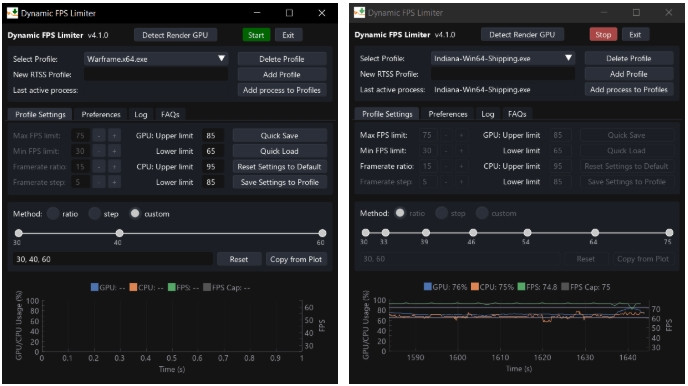Click GPU Lower limit field showing 65 in left window
688x386 pixels.
[x=213, y=151]
